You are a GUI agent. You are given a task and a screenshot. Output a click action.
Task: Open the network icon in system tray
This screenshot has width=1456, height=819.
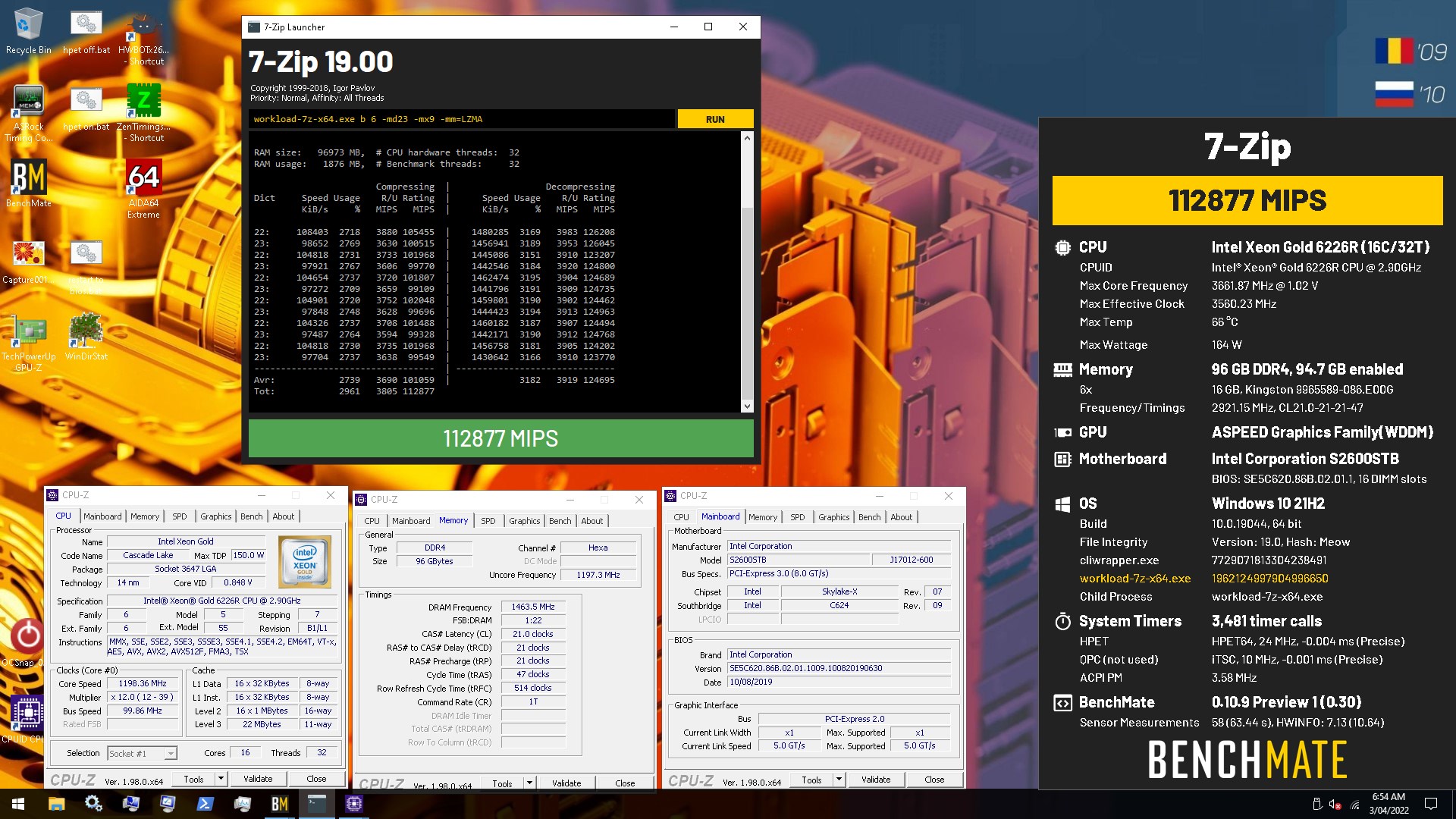pos(1355,804)
